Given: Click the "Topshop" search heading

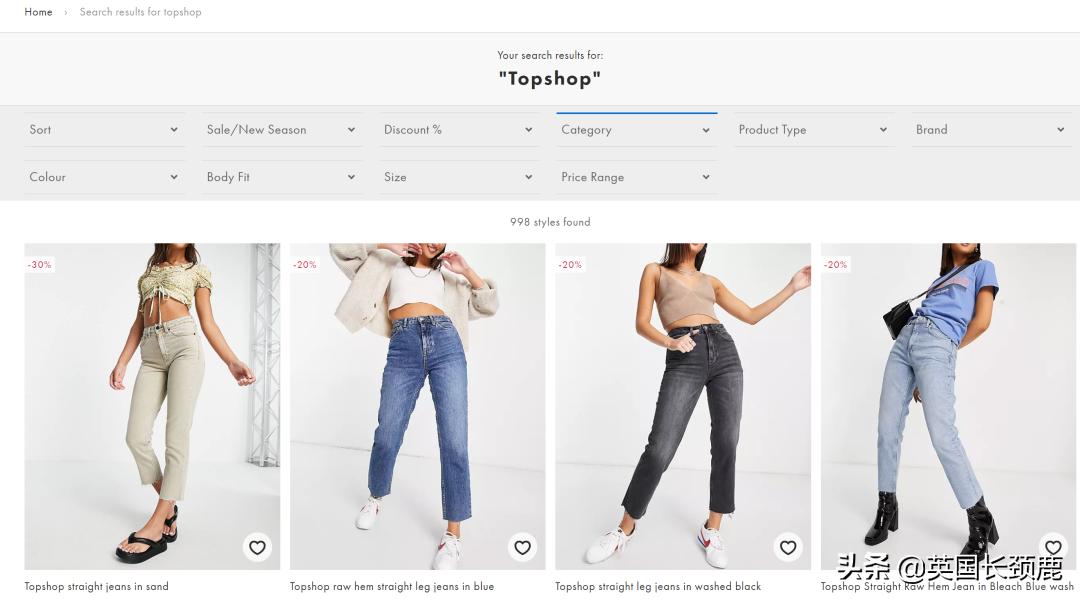Looking at the screenshot, I should coord(550,78).
